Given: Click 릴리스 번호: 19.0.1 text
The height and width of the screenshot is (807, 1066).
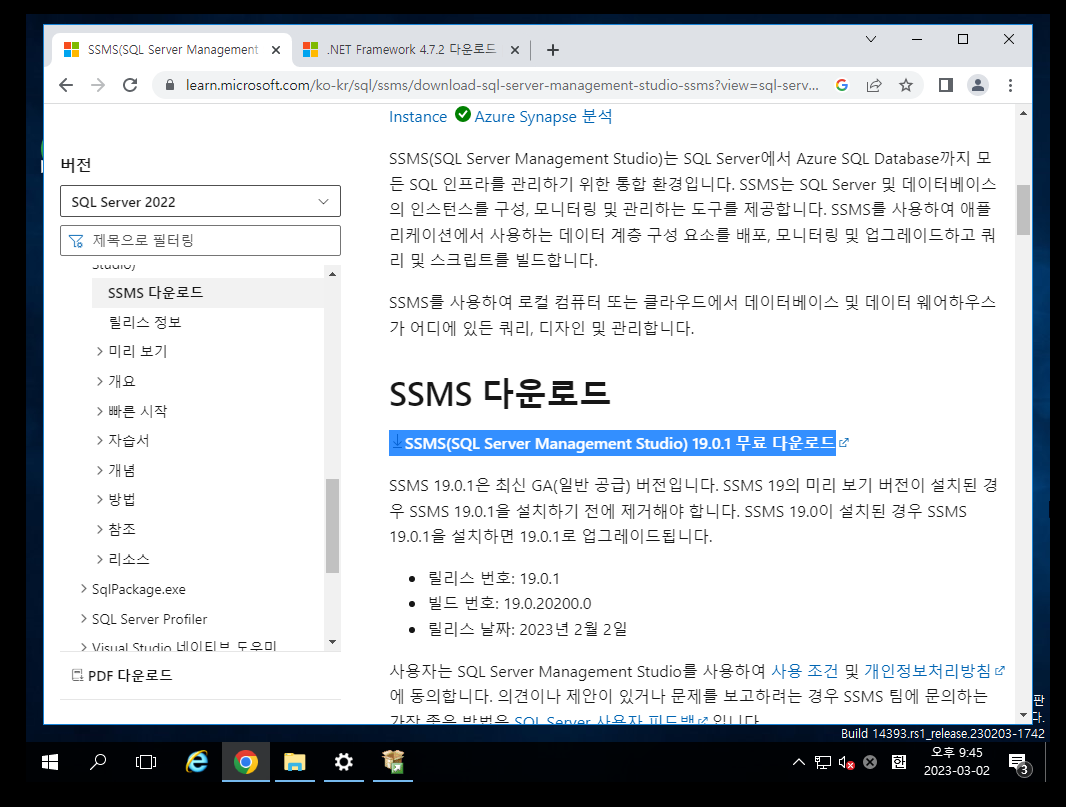Looking at the screenshot, I should coord(494,579).
